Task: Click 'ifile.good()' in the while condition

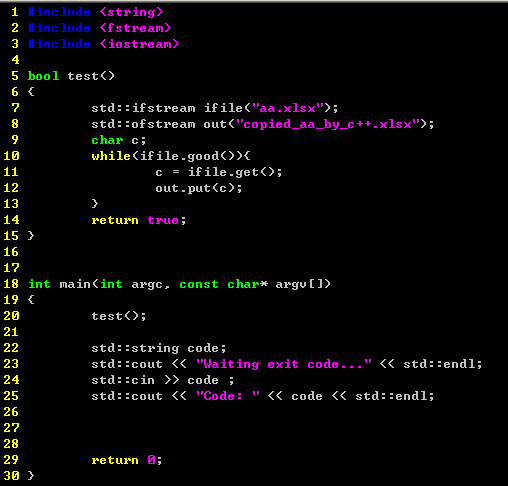Action: point(187,156)
